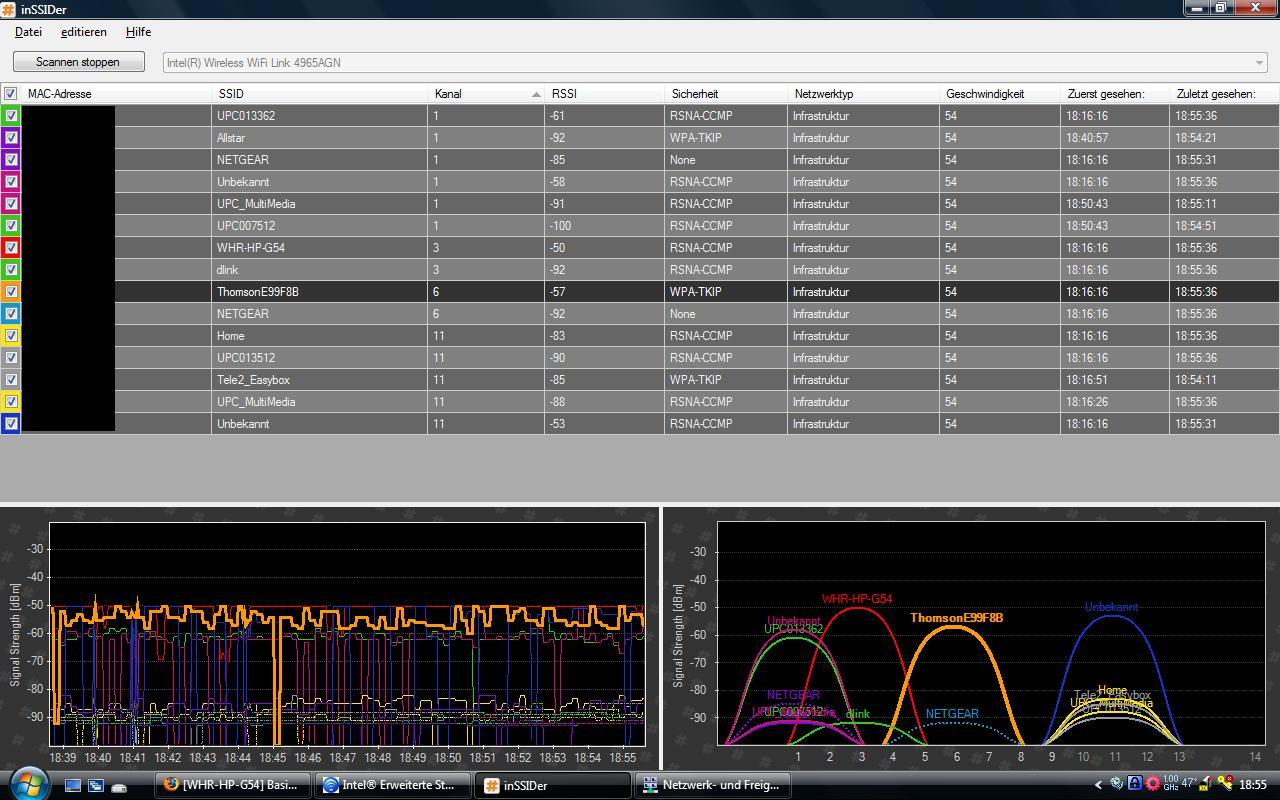Sort by the Kanal column header
This screenshot has width=1280, height=800.
coord(486,93)
